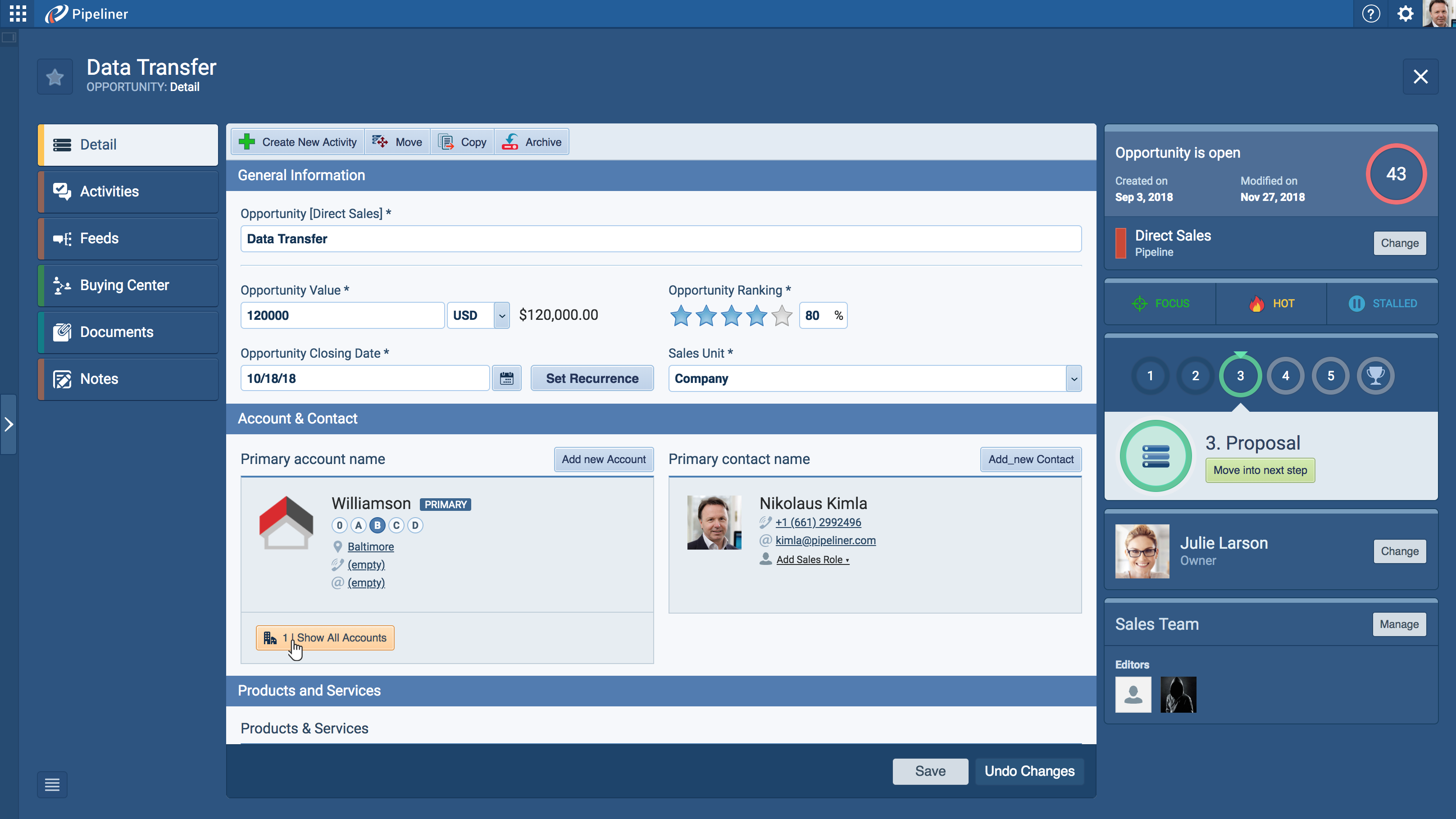Switch to the Activities tab
Image resolution: width=1456 pixels, height=819 pixels.
pyautogui.click(x=128, y=191)
